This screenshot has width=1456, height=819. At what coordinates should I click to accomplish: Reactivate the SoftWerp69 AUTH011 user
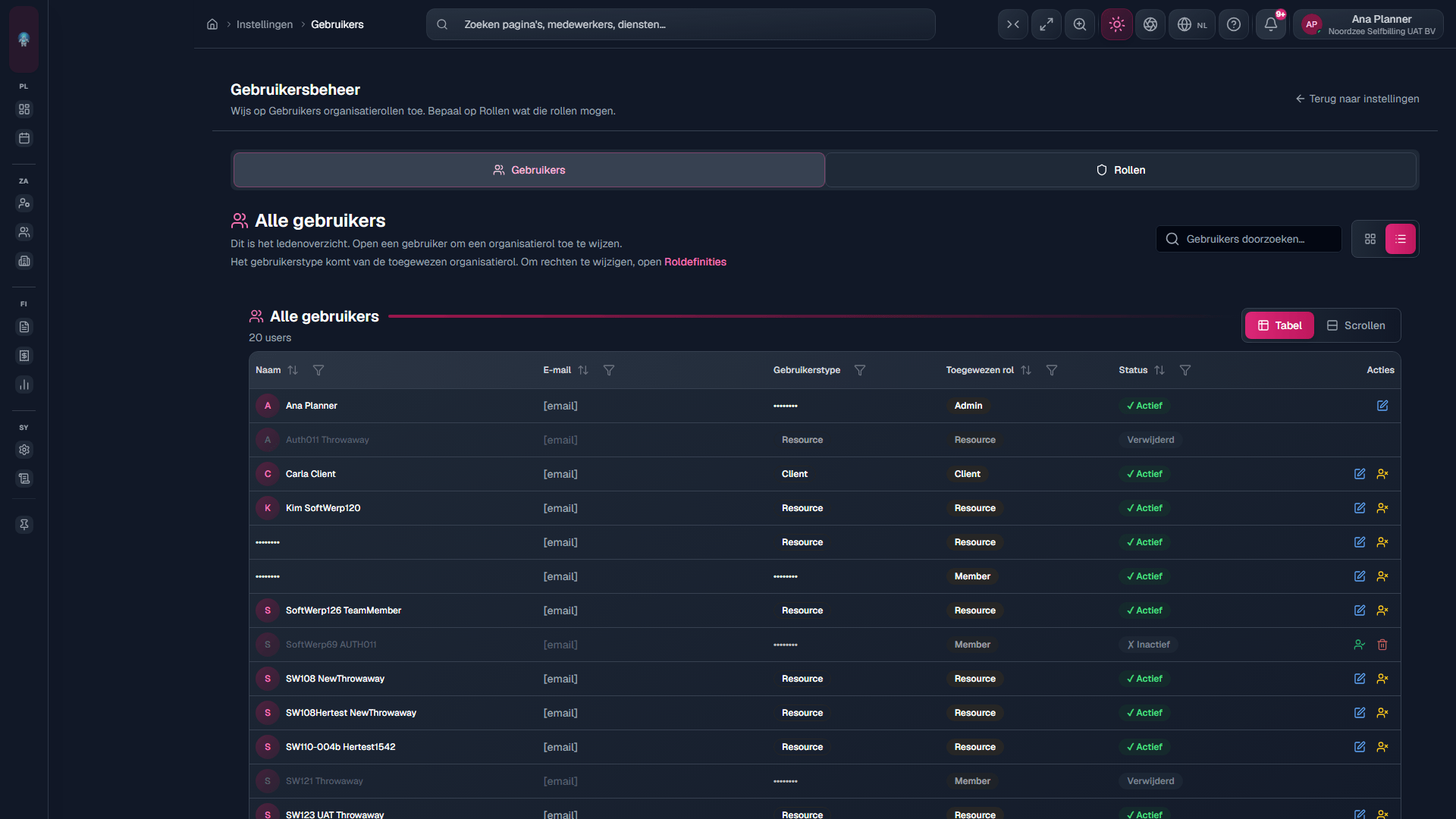1360,645
